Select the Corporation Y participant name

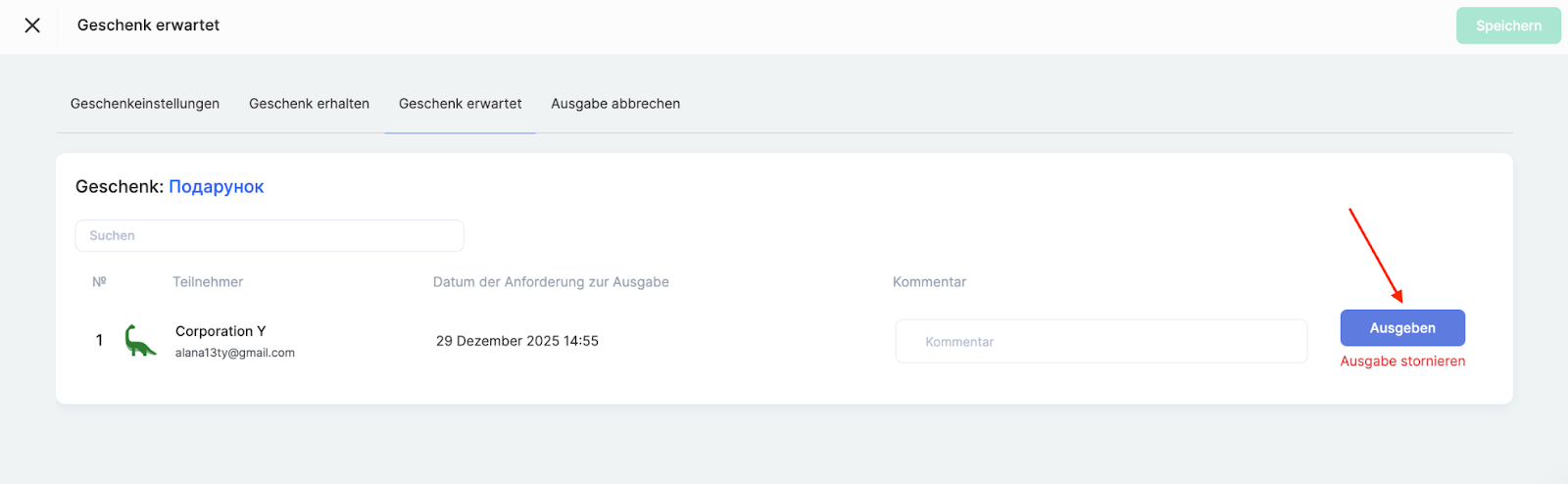coord(220,331)
